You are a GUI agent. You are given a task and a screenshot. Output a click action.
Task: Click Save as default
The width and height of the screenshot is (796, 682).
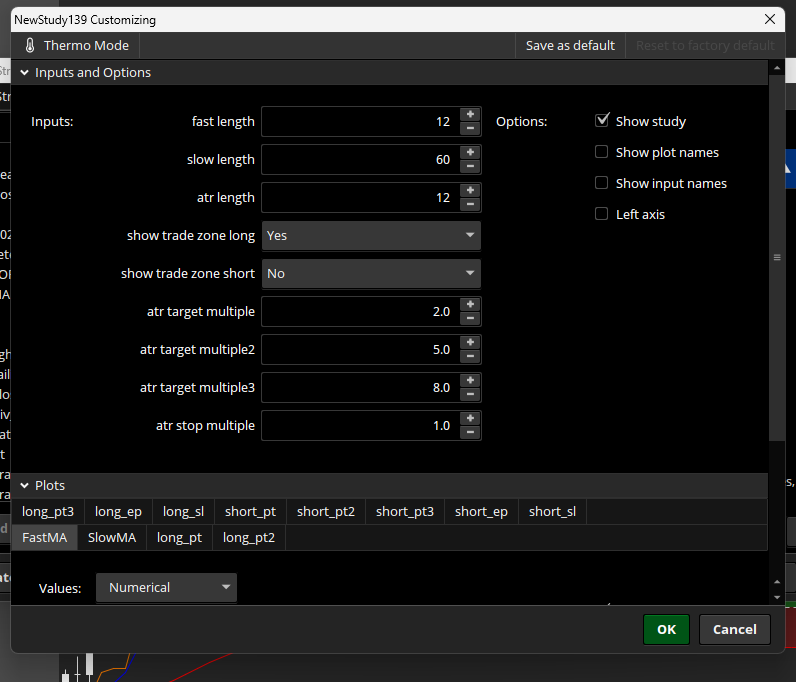(x=570, y=45)
